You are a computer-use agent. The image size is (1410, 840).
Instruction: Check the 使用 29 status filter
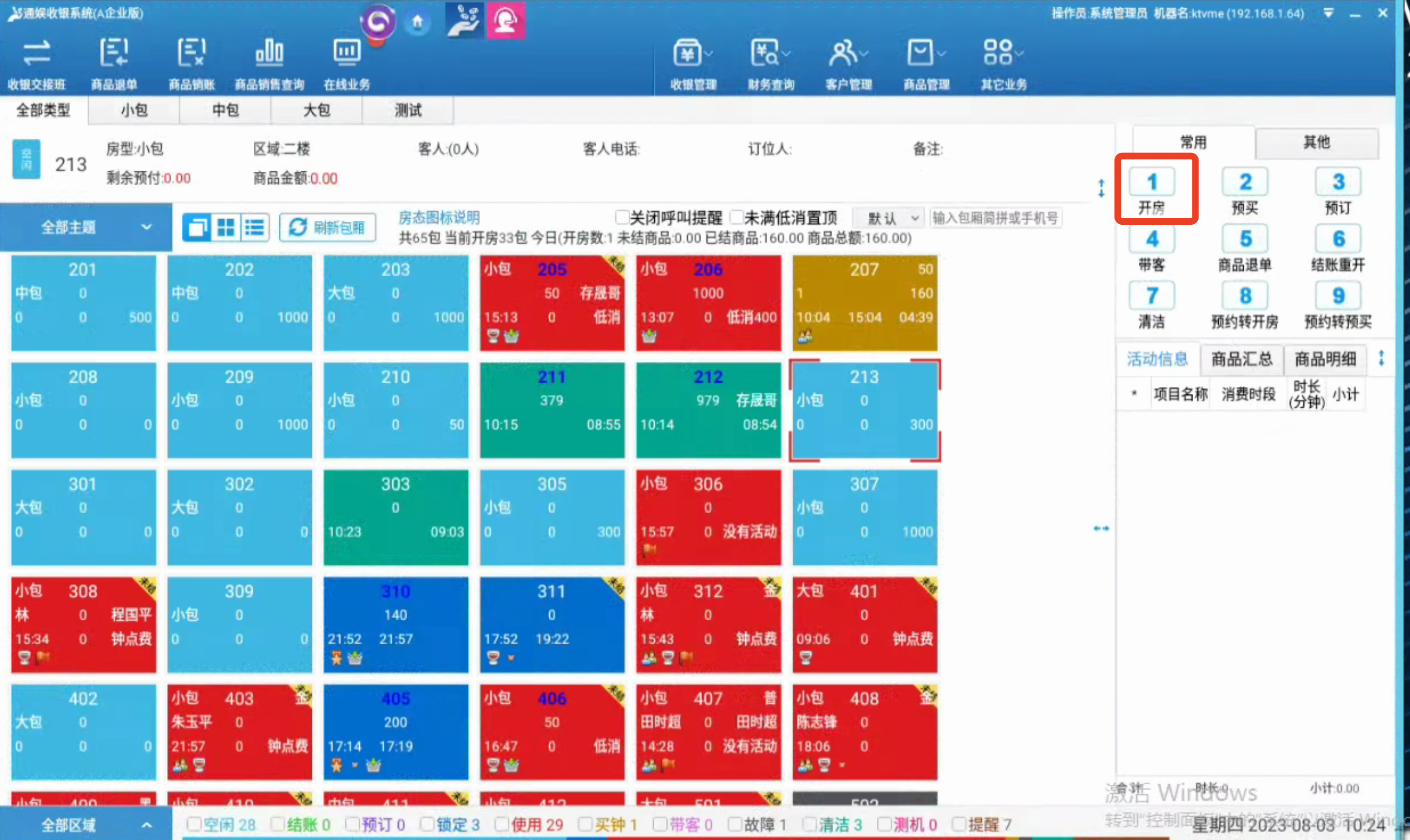point(501,824)
